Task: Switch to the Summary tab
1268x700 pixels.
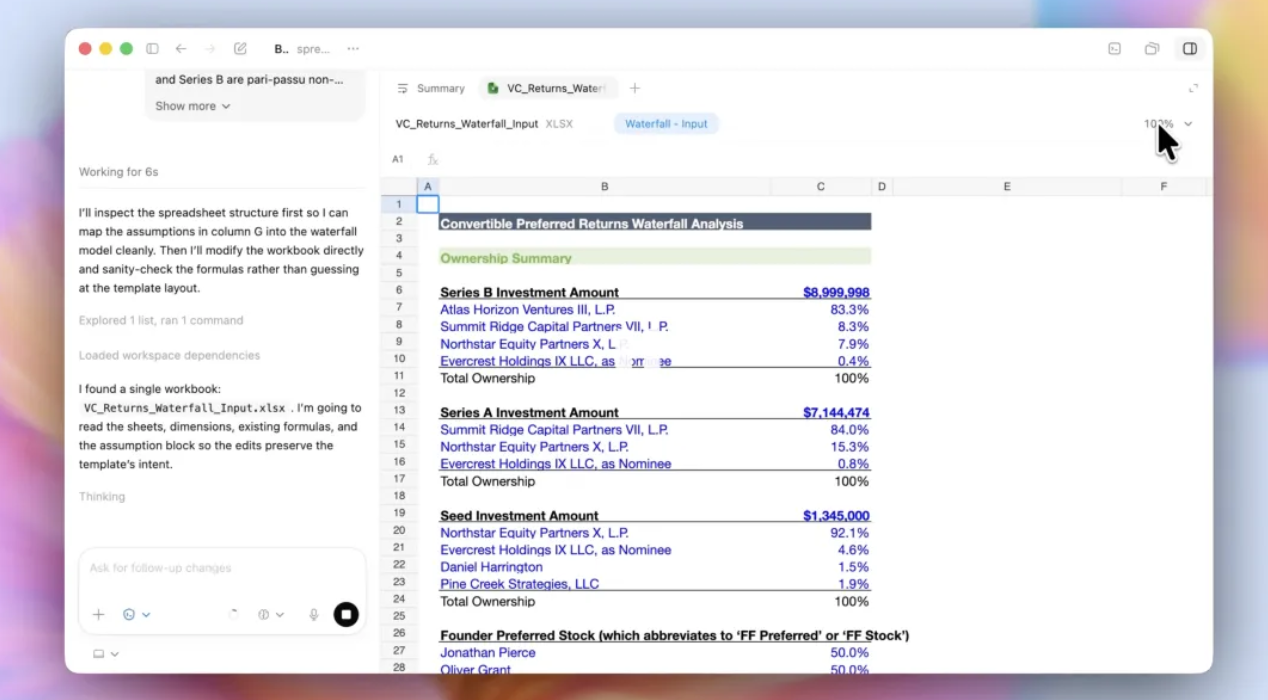Action: [x=431, y=88]
